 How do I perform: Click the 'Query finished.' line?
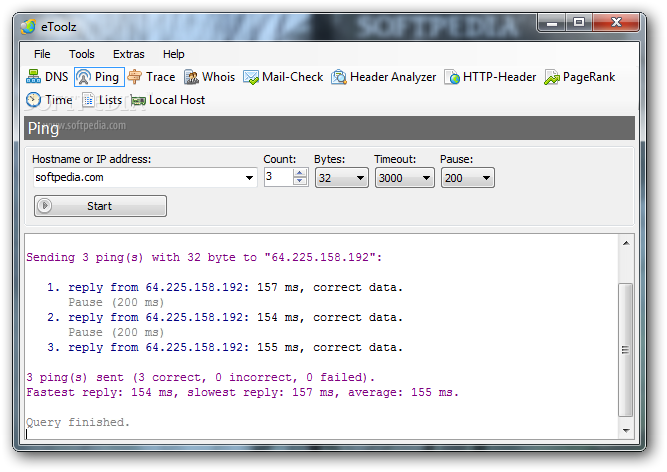(x=78, y=422)
